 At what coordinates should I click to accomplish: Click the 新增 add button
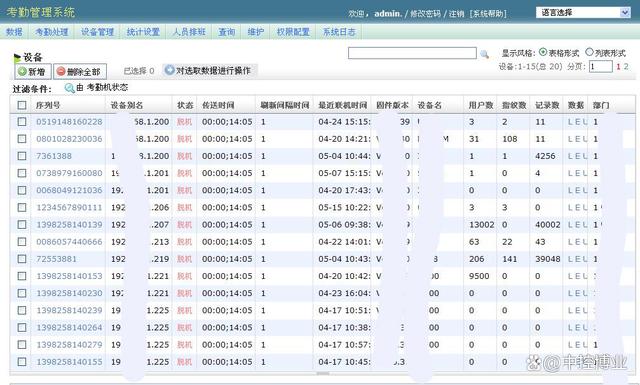point(33,71)
